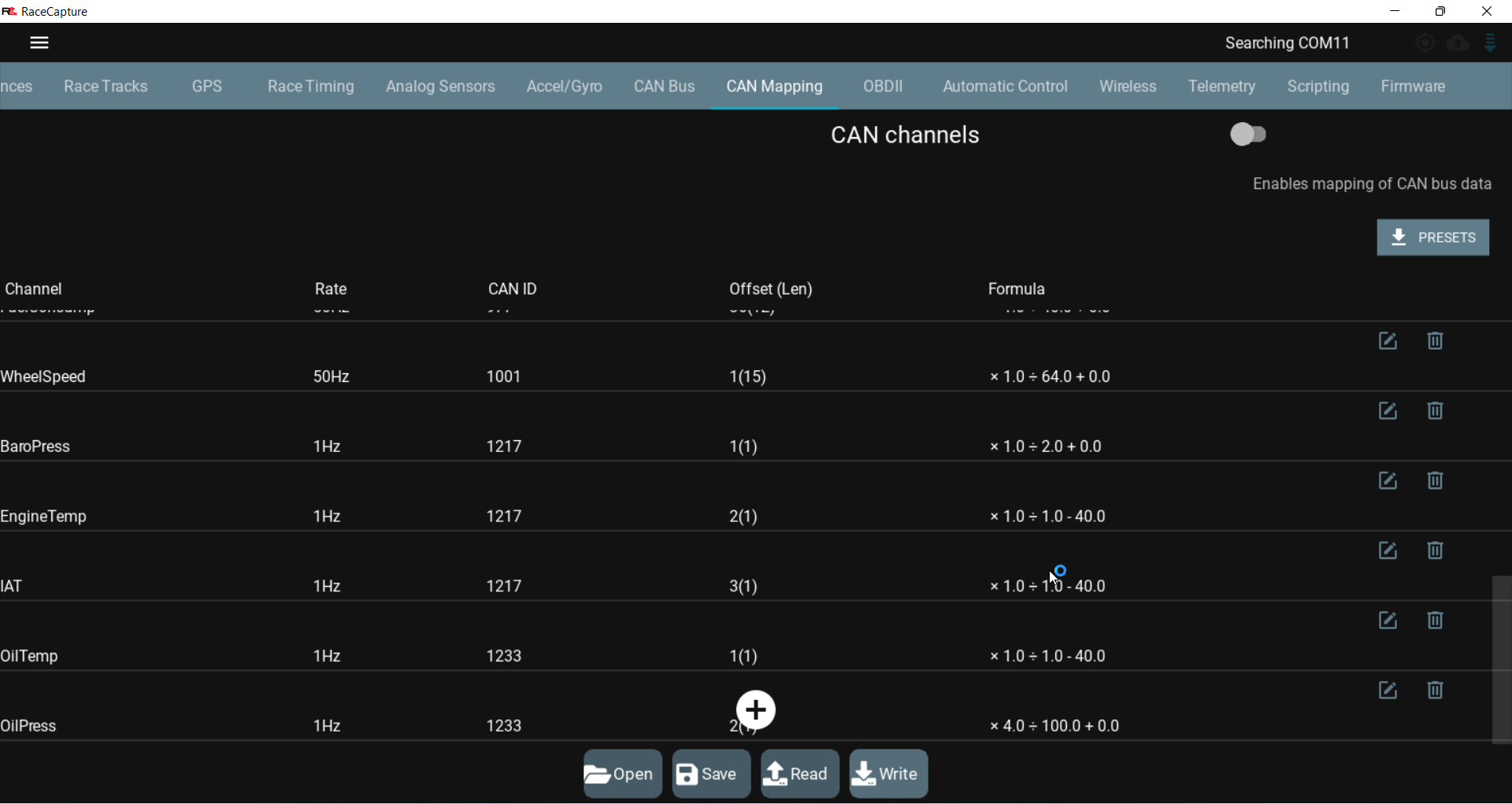Edit the OilTemp channel mapping
Viewport: 1512px width, 804px height.
click(1388, 622)
